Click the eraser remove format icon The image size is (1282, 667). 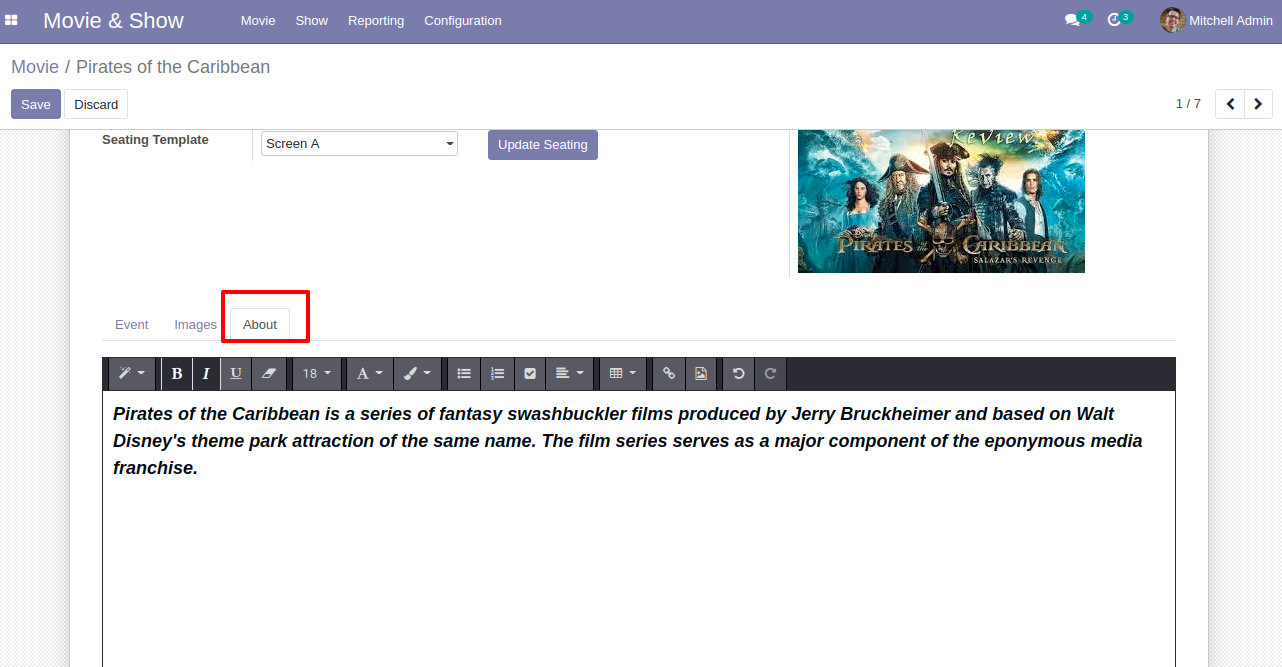click(x=267, y=373)
